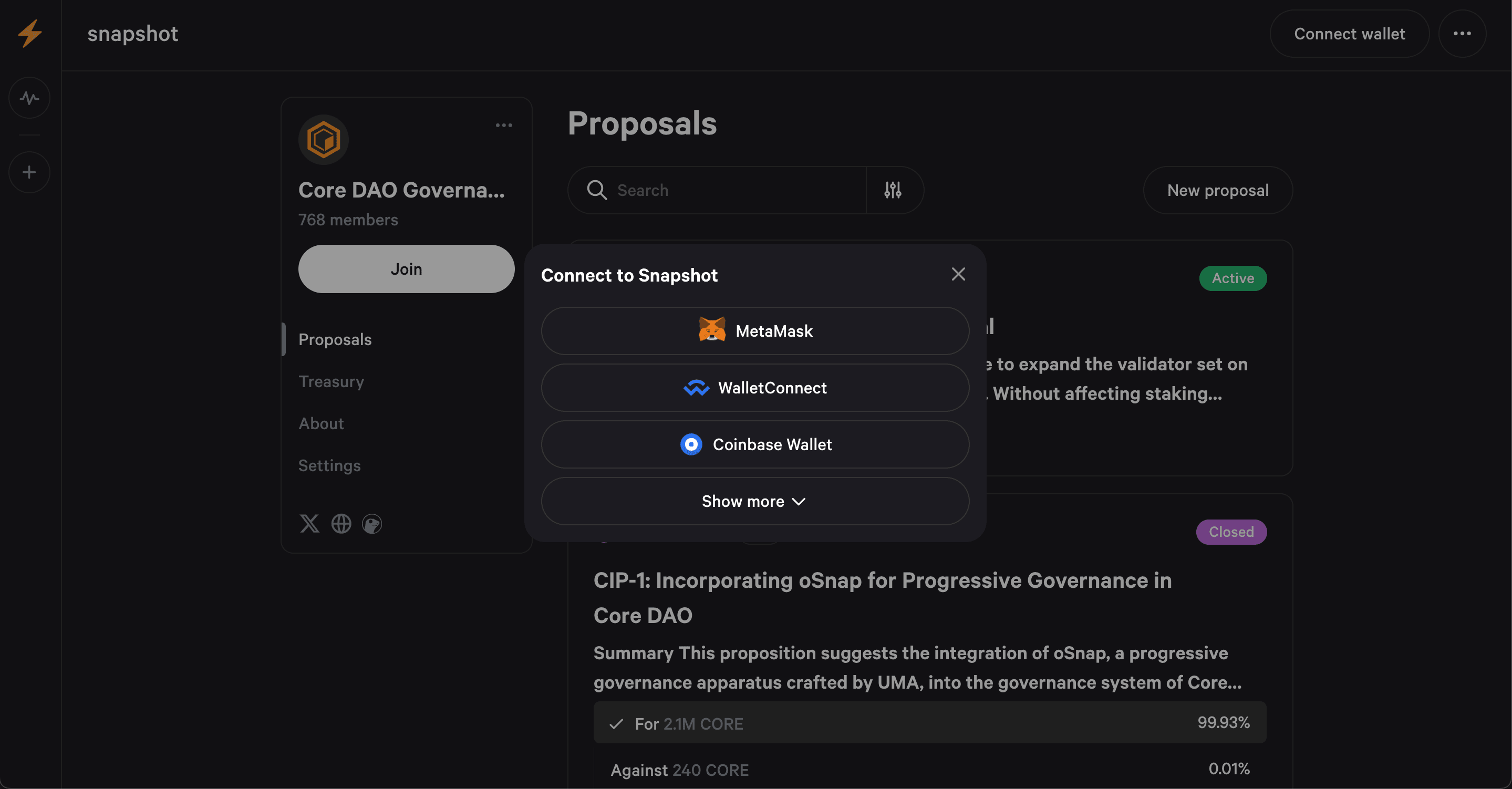Image resolution: width=1512 pixels, height=789 pixels.
Task: Click the Snapshot lightning bolt logo
Action: tap(29, 34)
